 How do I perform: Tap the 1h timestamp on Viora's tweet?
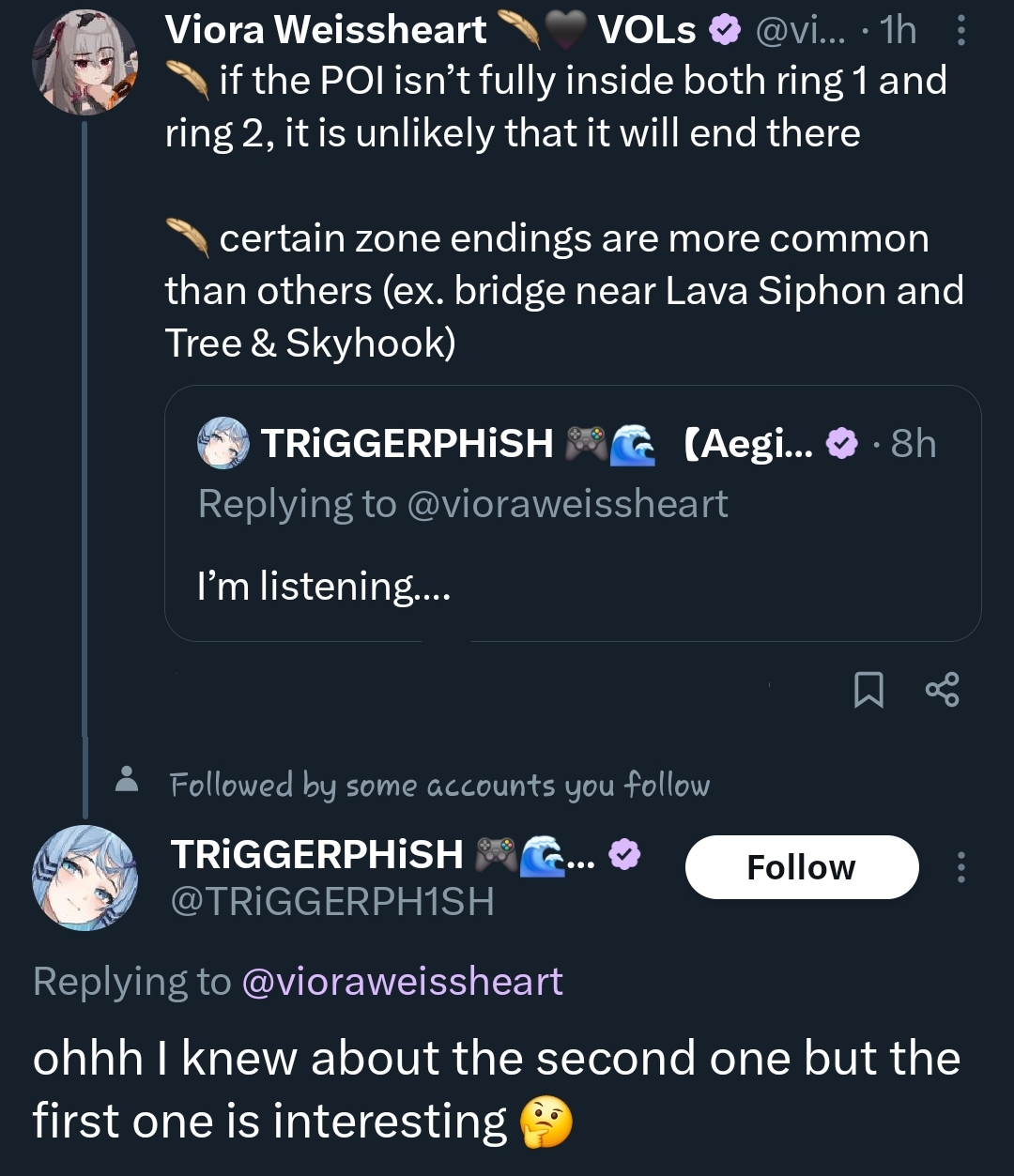[x=898, y=31]
